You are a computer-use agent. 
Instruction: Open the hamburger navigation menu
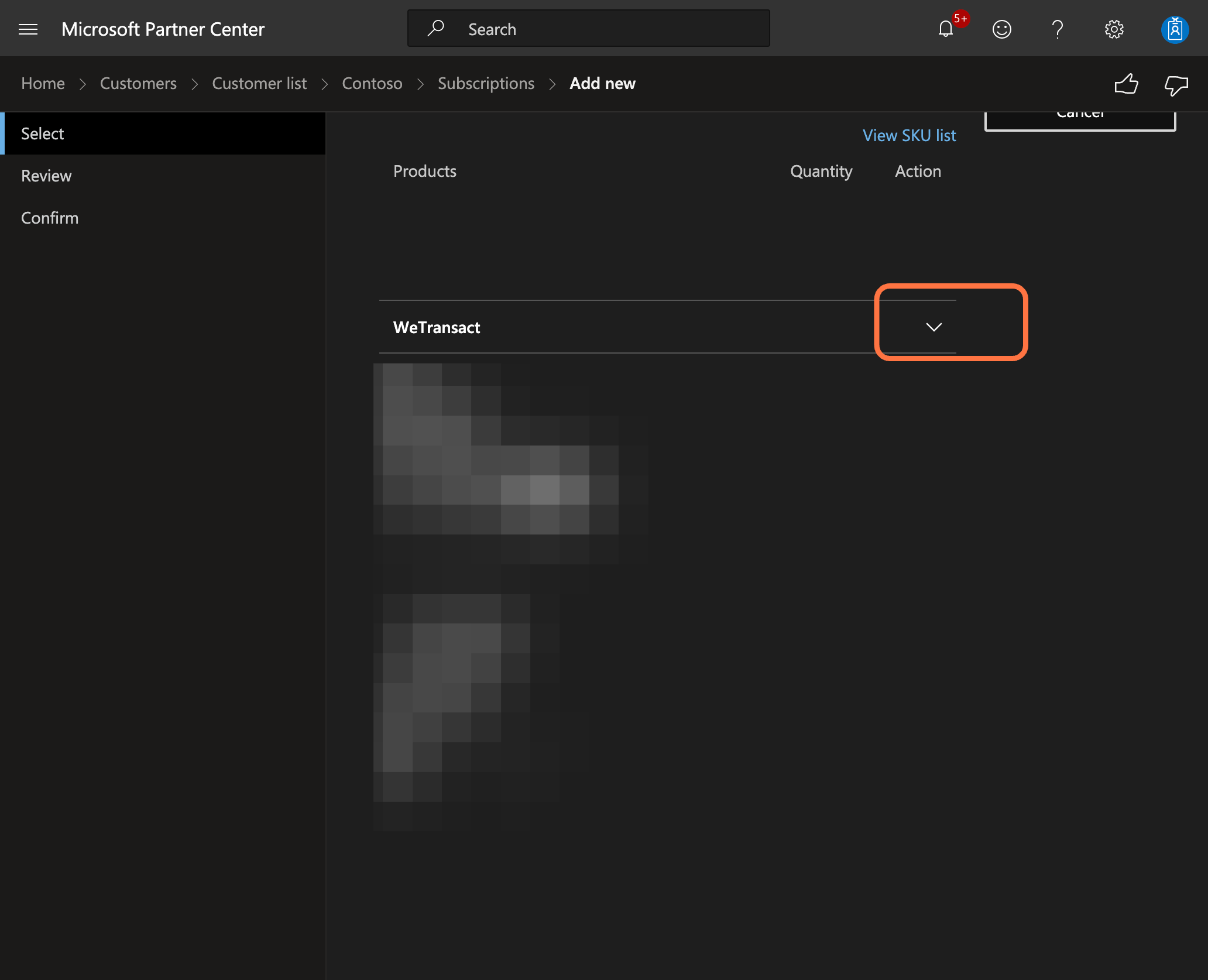tap(28, 29)
